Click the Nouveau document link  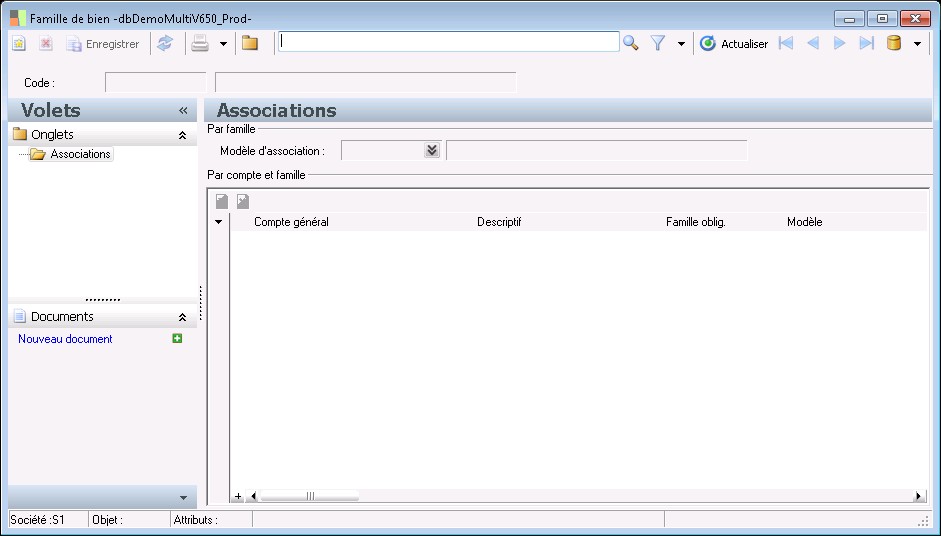(65, 339)
